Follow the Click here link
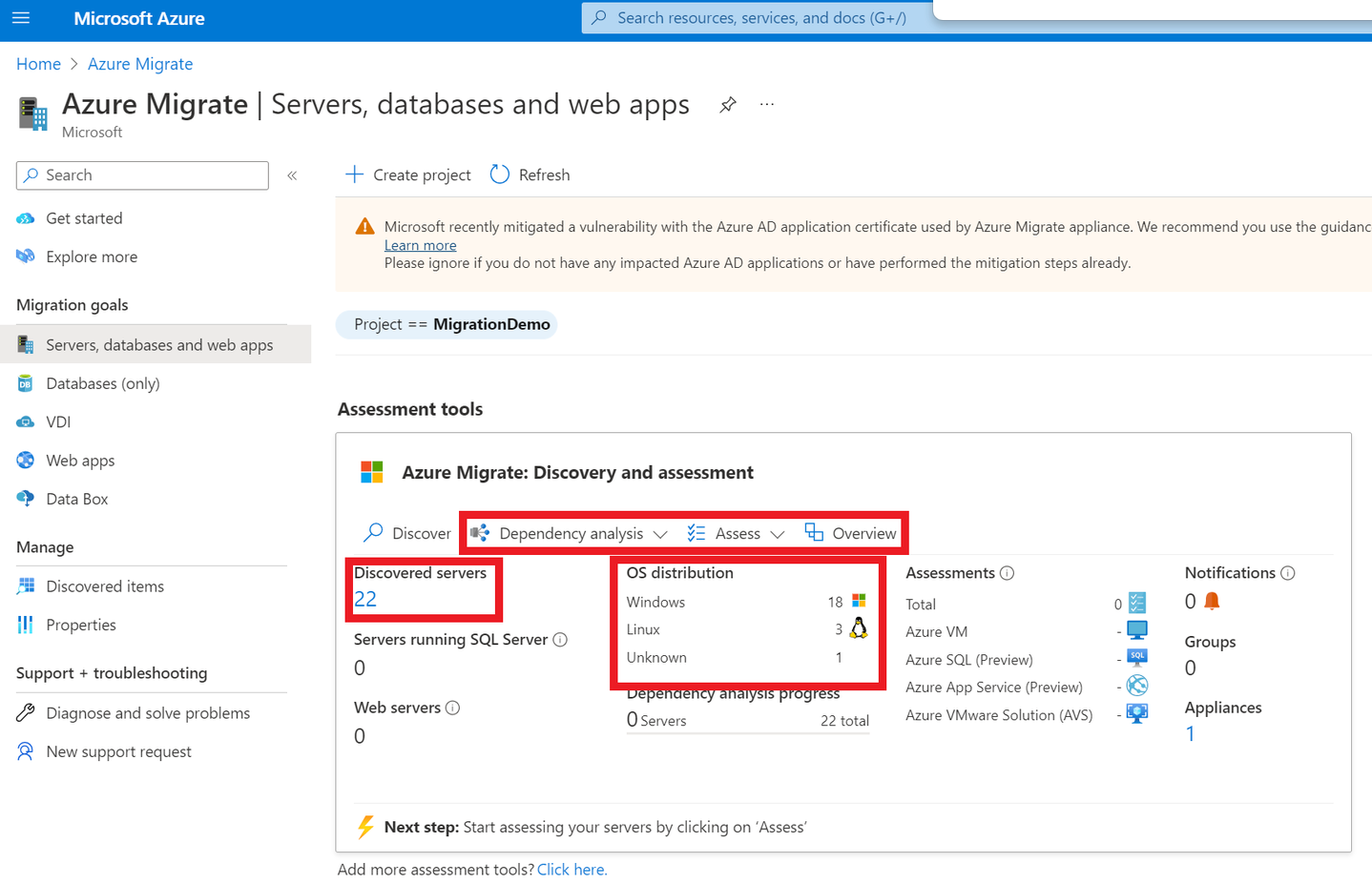Viewport: 1372px width, 883px height. (x=572, y=870)
